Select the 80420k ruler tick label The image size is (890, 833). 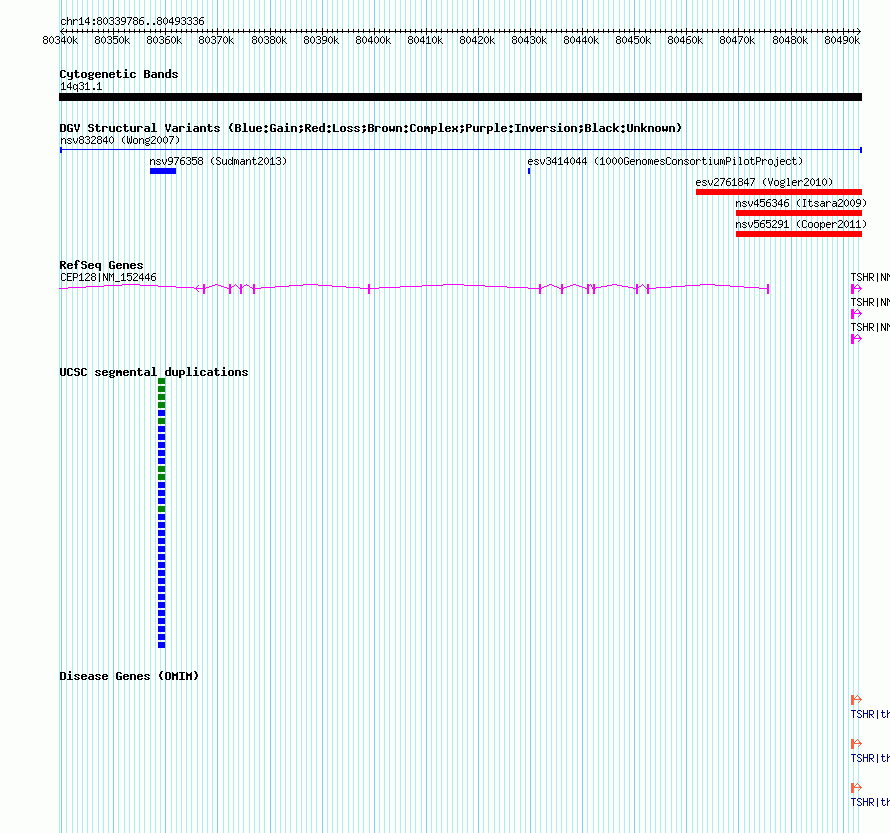pos(477,40)
